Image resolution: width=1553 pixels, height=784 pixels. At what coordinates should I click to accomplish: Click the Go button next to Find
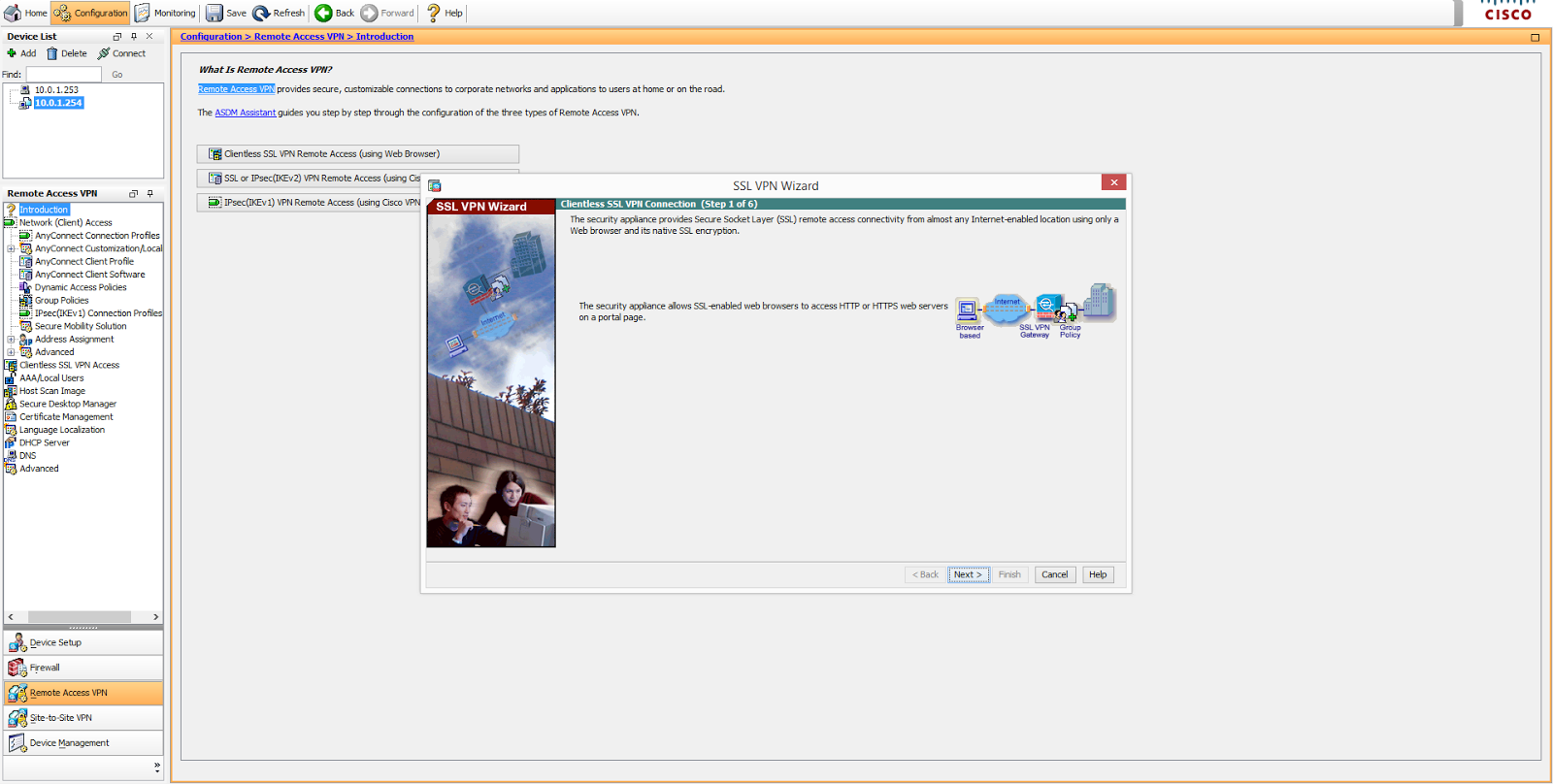tap(116, 74)
